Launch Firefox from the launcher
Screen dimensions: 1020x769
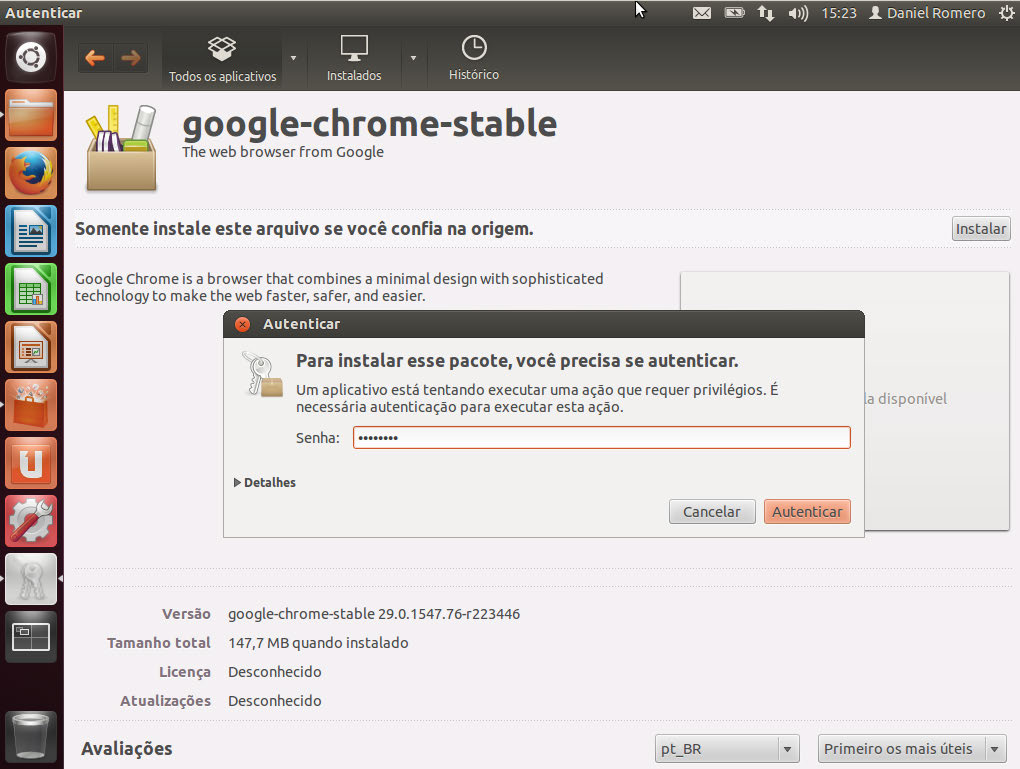[31, 173]
